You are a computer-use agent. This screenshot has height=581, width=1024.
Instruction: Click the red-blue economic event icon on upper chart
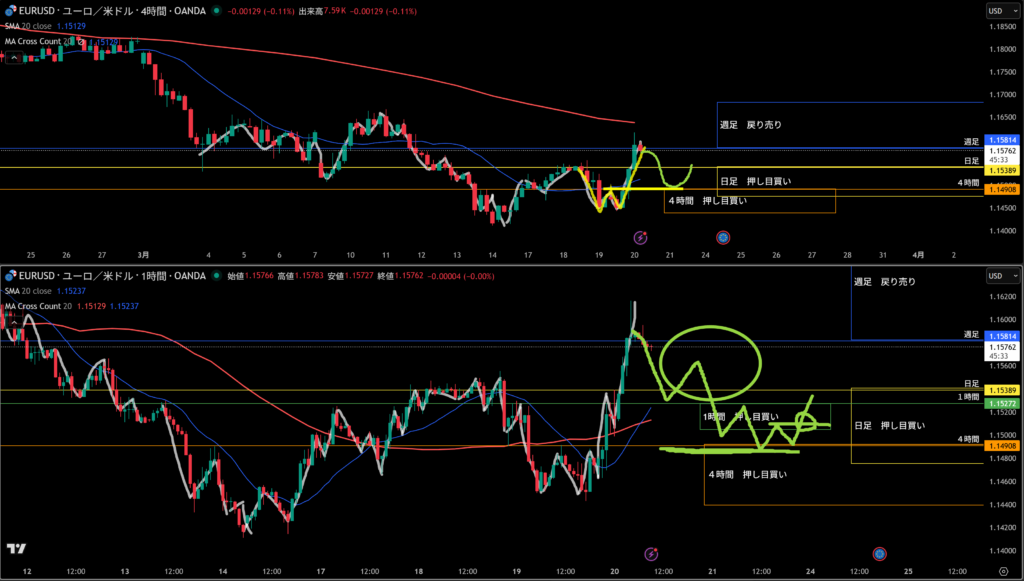pyautogui.click(x=723, y=237)
